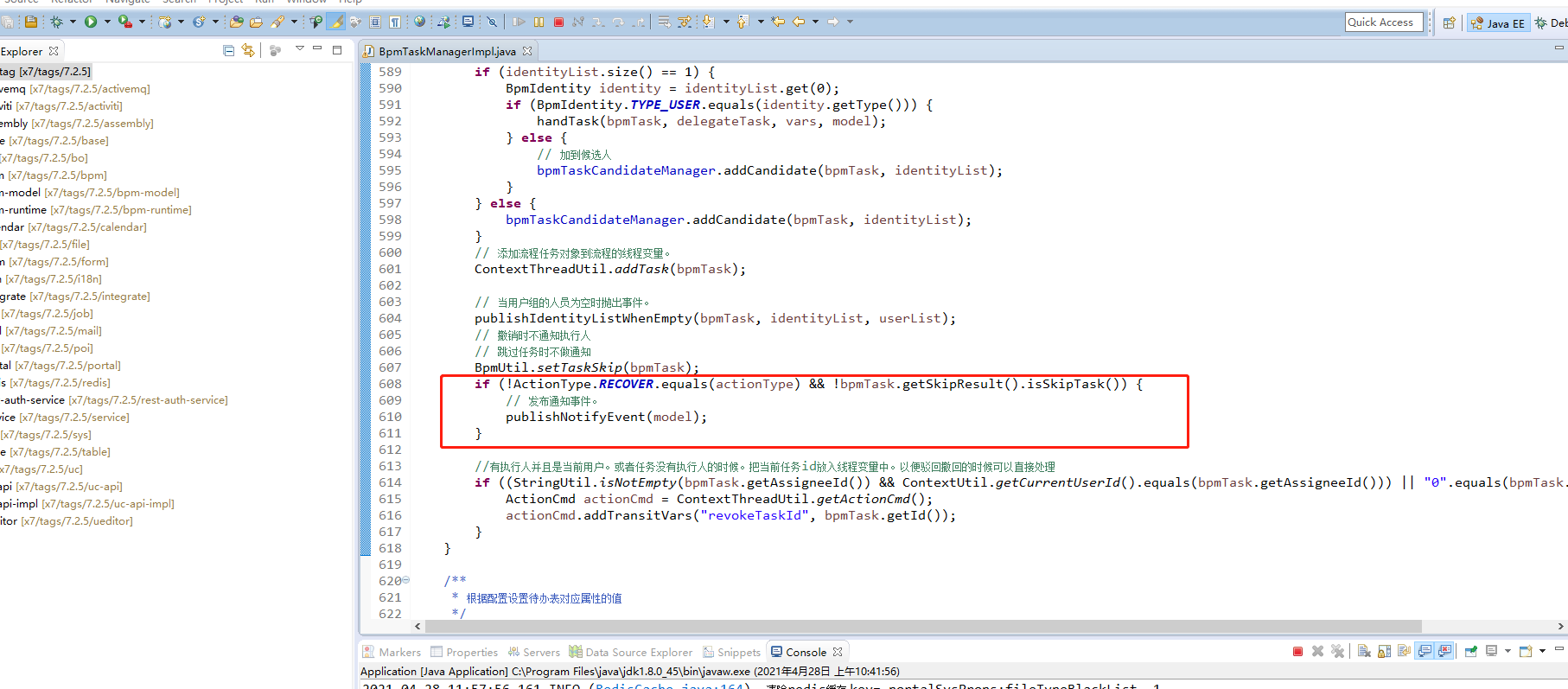Click the green Run button

tap(91, 22)
